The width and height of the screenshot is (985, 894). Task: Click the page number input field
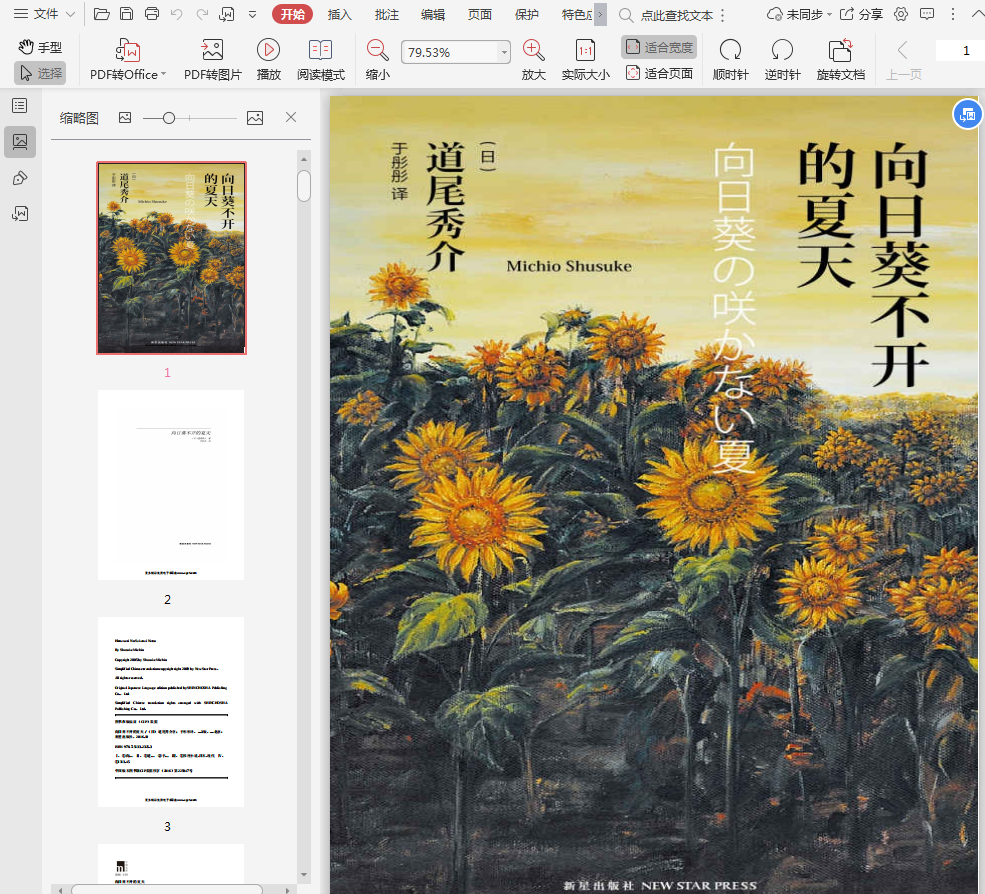(960, 51)
